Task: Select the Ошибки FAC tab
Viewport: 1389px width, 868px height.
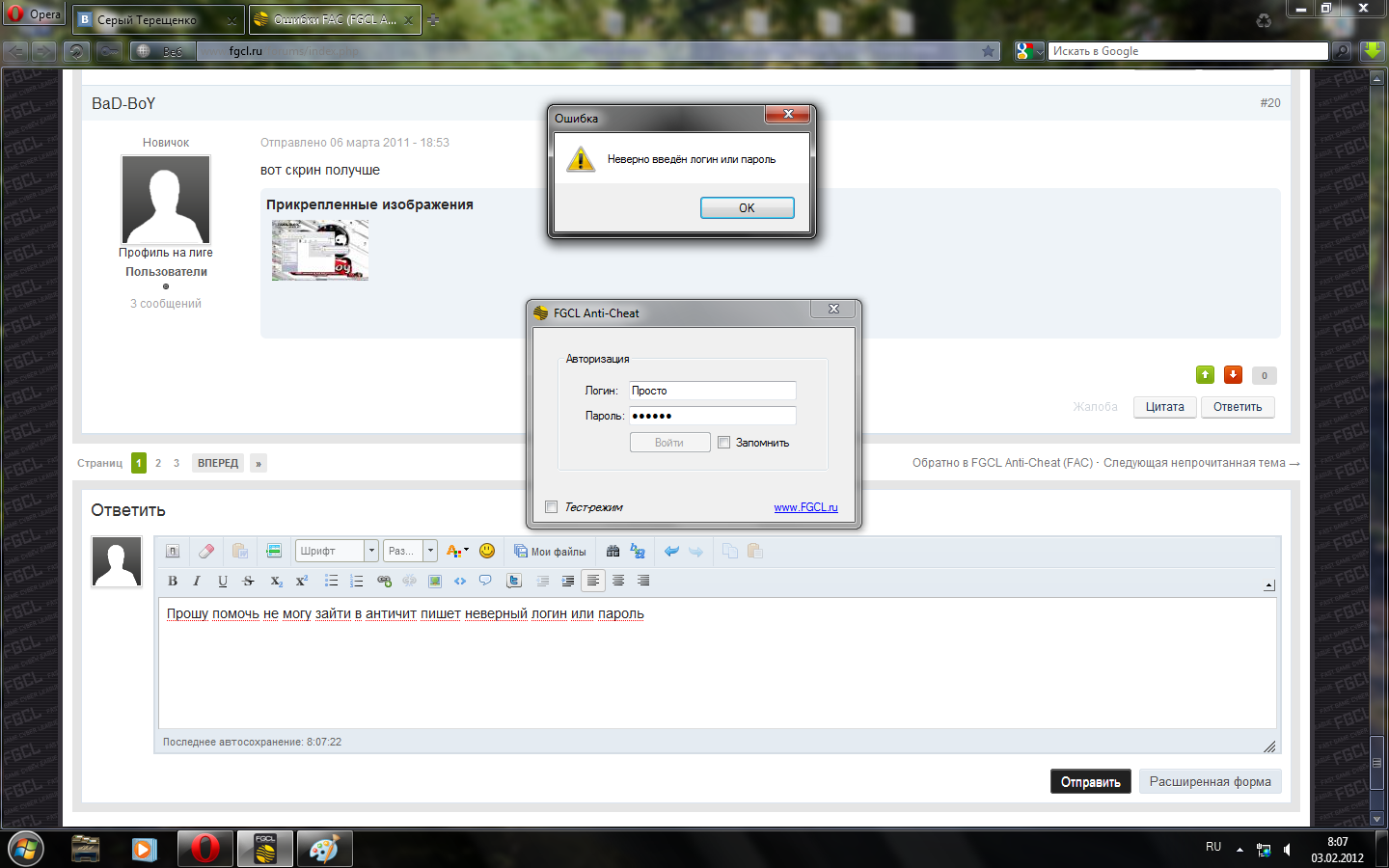Action: [x=335, y=20]
